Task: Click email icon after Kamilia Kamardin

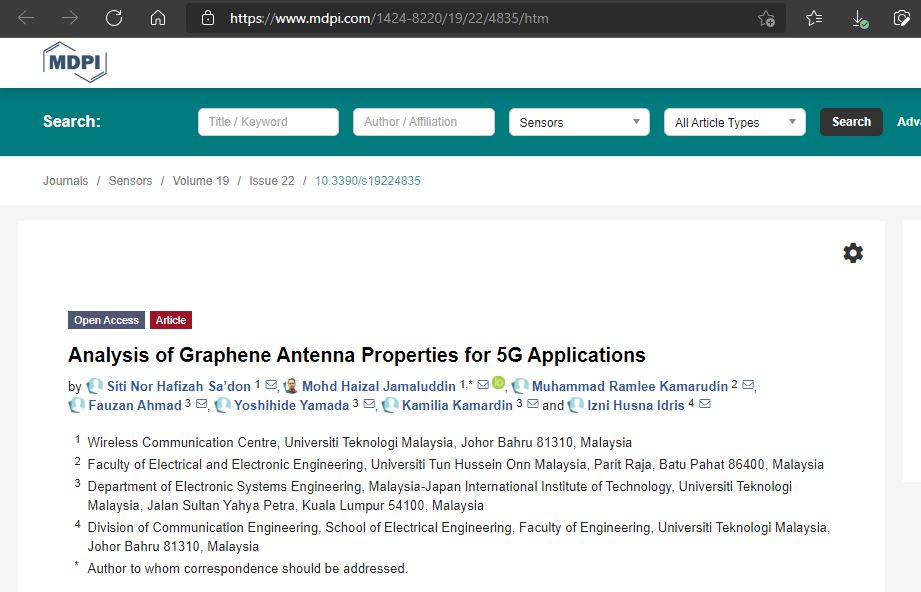Action: (533, 404)
